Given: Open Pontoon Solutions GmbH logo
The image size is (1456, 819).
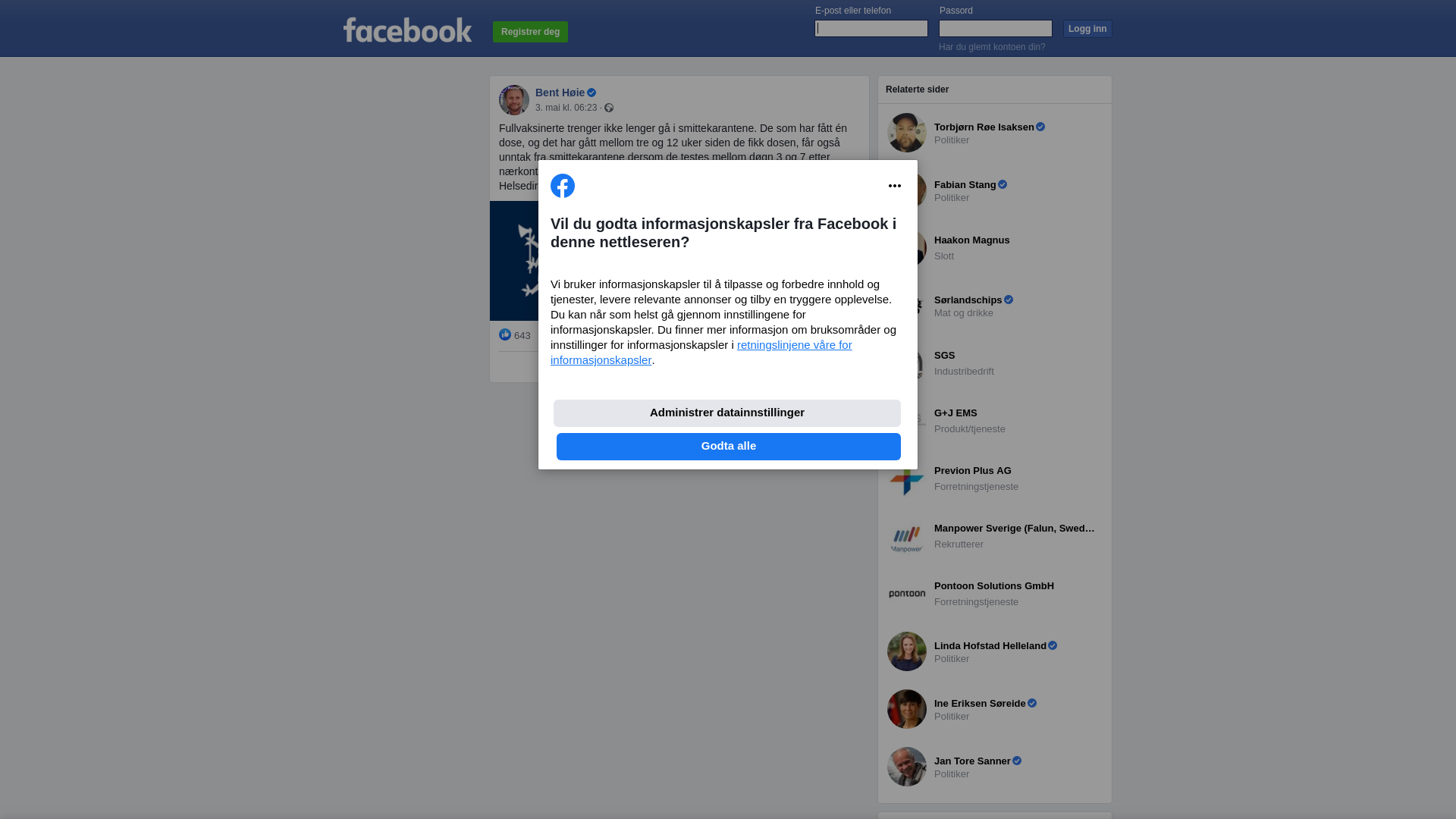Looking at the screenshot, I should [x=907, y=594].
